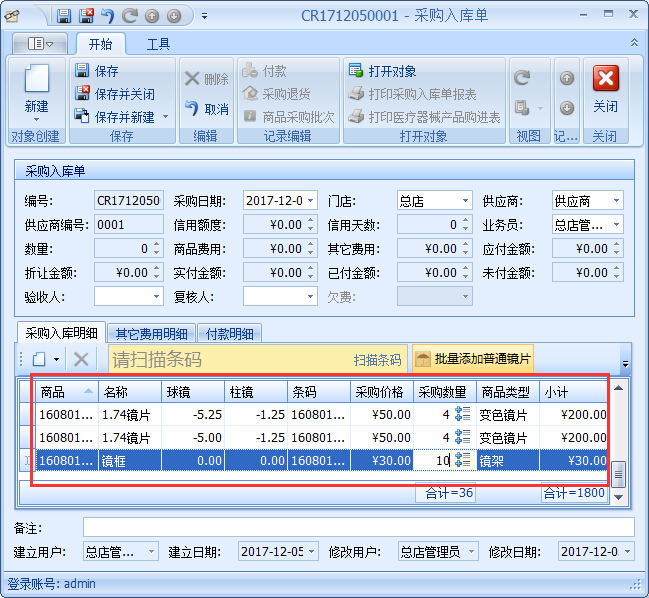Click the delete row X icon in detail toolbar
This screenshot has width=649, height=598.
[81, 359]
